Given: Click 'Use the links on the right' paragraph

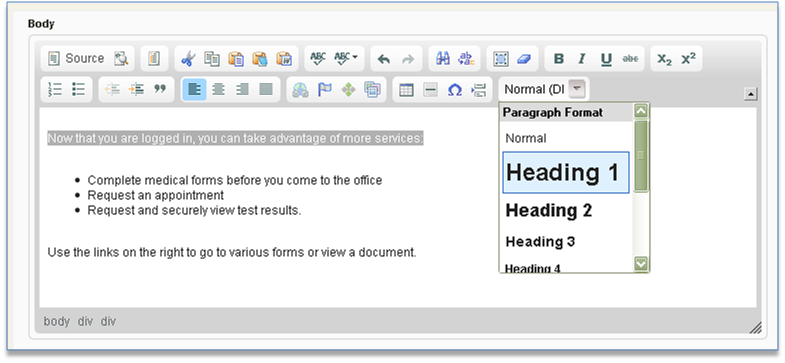Looking at the screenshot, I should pos(232,252).
